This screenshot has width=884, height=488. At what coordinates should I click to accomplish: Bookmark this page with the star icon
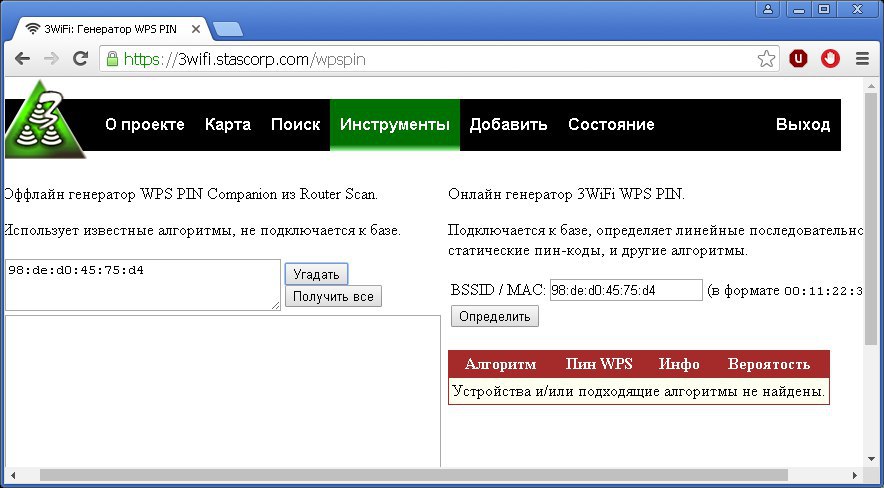click(766, 59)
